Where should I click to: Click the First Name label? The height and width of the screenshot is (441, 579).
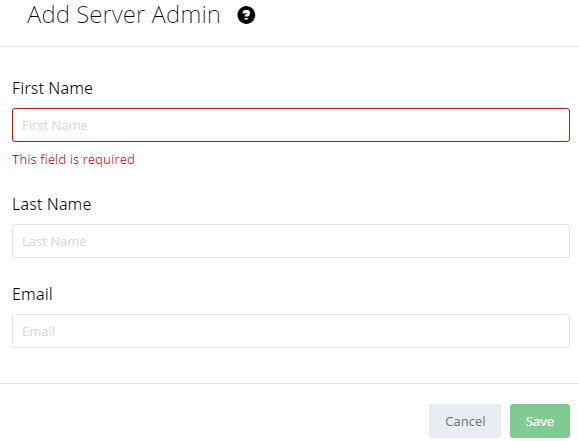click(52, 88)
